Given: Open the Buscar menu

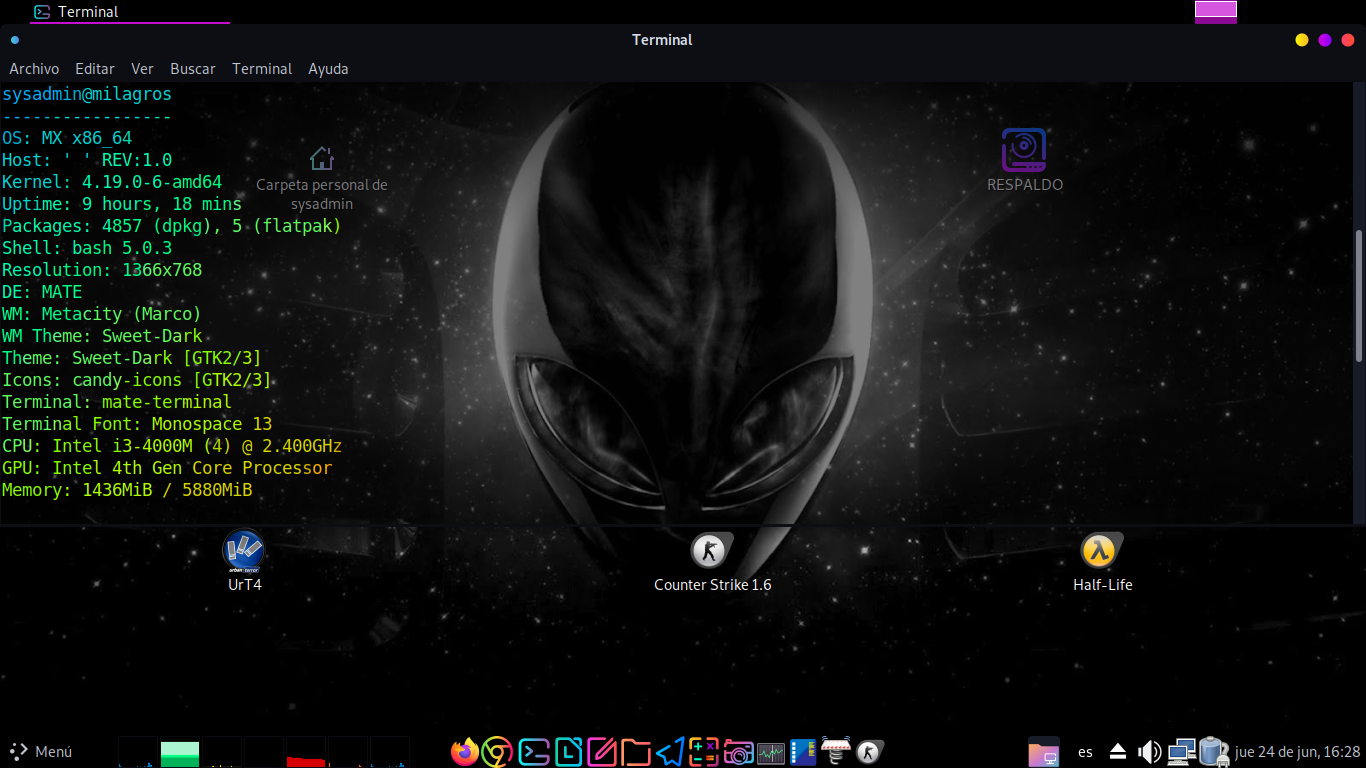Looking at the screenshot, I should (193, 69).
